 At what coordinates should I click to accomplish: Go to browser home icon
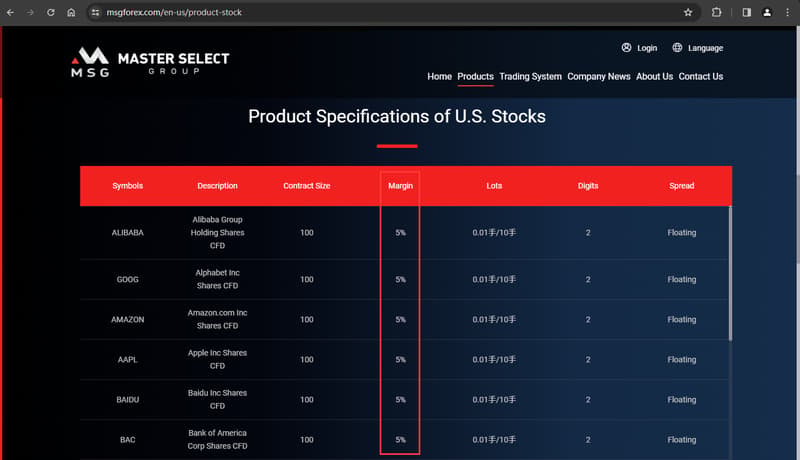point(71,12)
